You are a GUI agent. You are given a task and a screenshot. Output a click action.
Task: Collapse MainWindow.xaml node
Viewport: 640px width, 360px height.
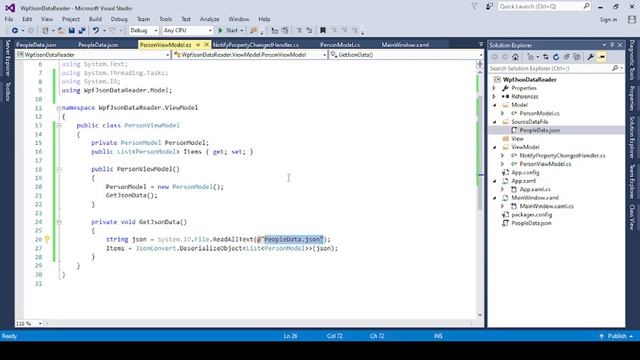pos(494,198)
